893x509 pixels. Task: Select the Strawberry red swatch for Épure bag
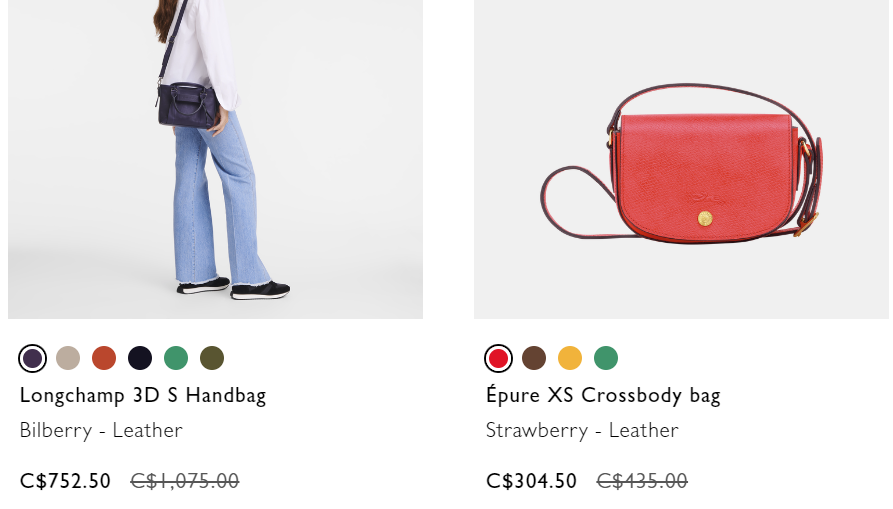click(498, 359)
